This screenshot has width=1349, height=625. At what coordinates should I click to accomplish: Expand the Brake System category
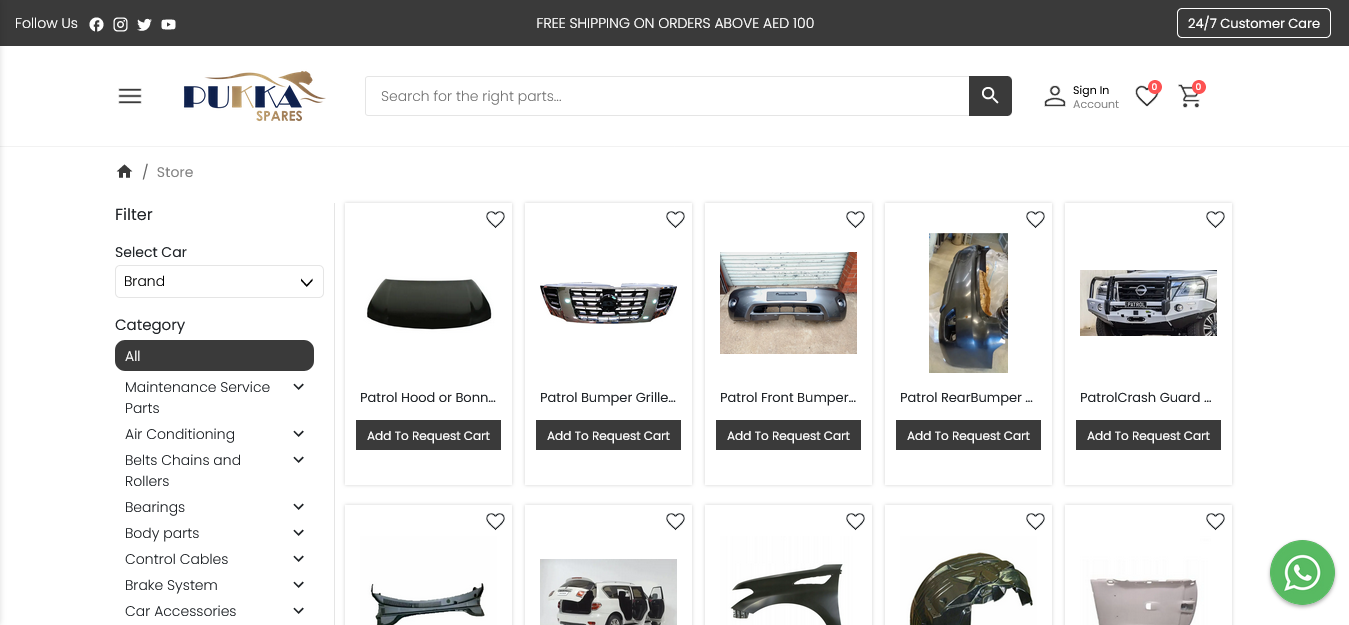pyautogui.click(x=298, y=585)
